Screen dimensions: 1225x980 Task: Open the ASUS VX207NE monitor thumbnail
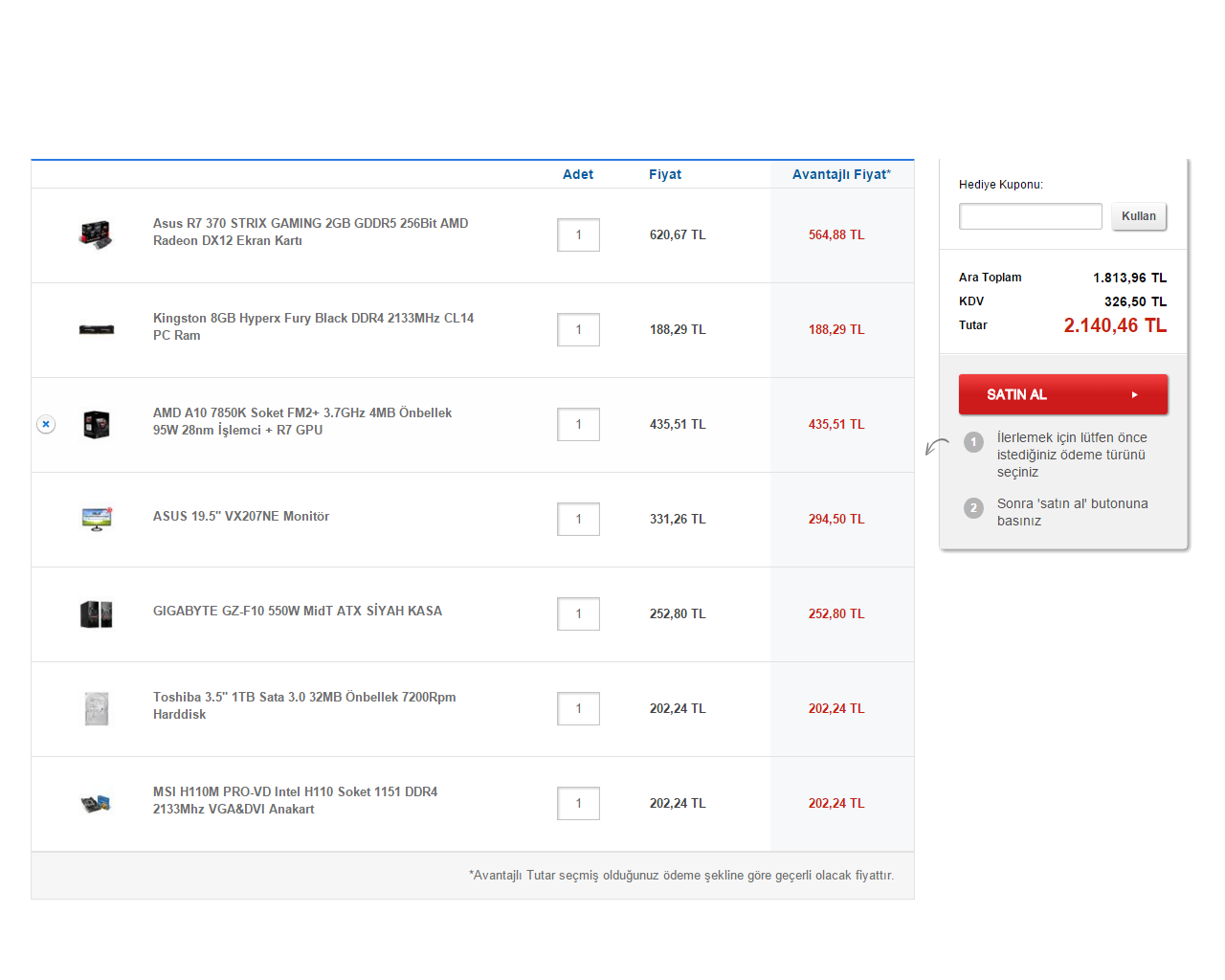point(97,519)
